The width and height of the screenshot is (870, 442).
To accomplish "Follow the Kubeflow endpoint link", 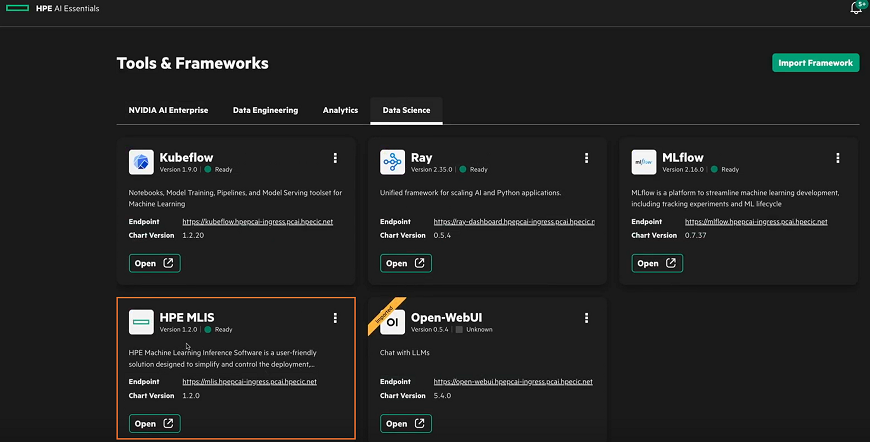I will pos(257,222).
